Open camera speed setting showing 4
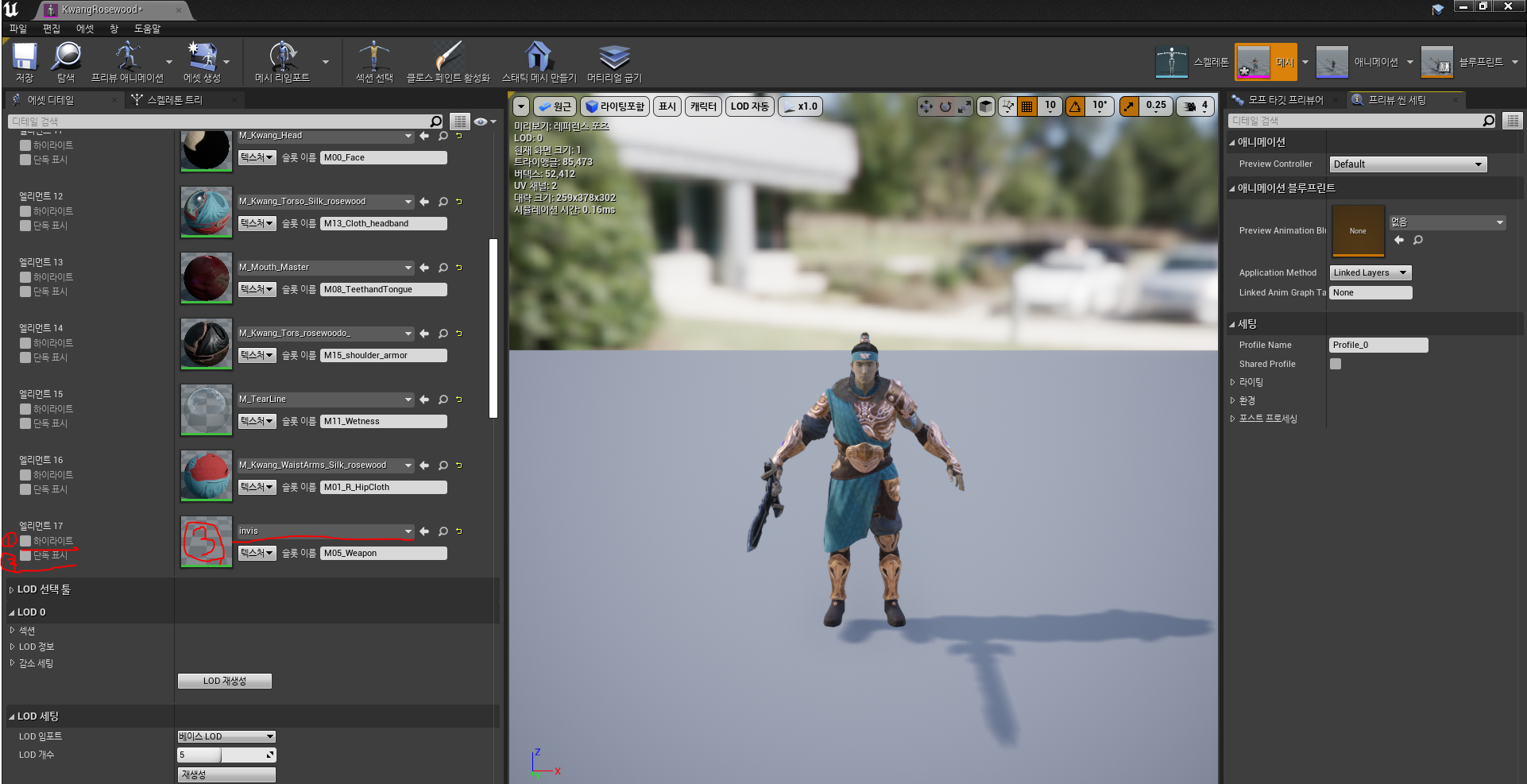The height and width of the screenshot is (784, 1527). click(1196, 106)
